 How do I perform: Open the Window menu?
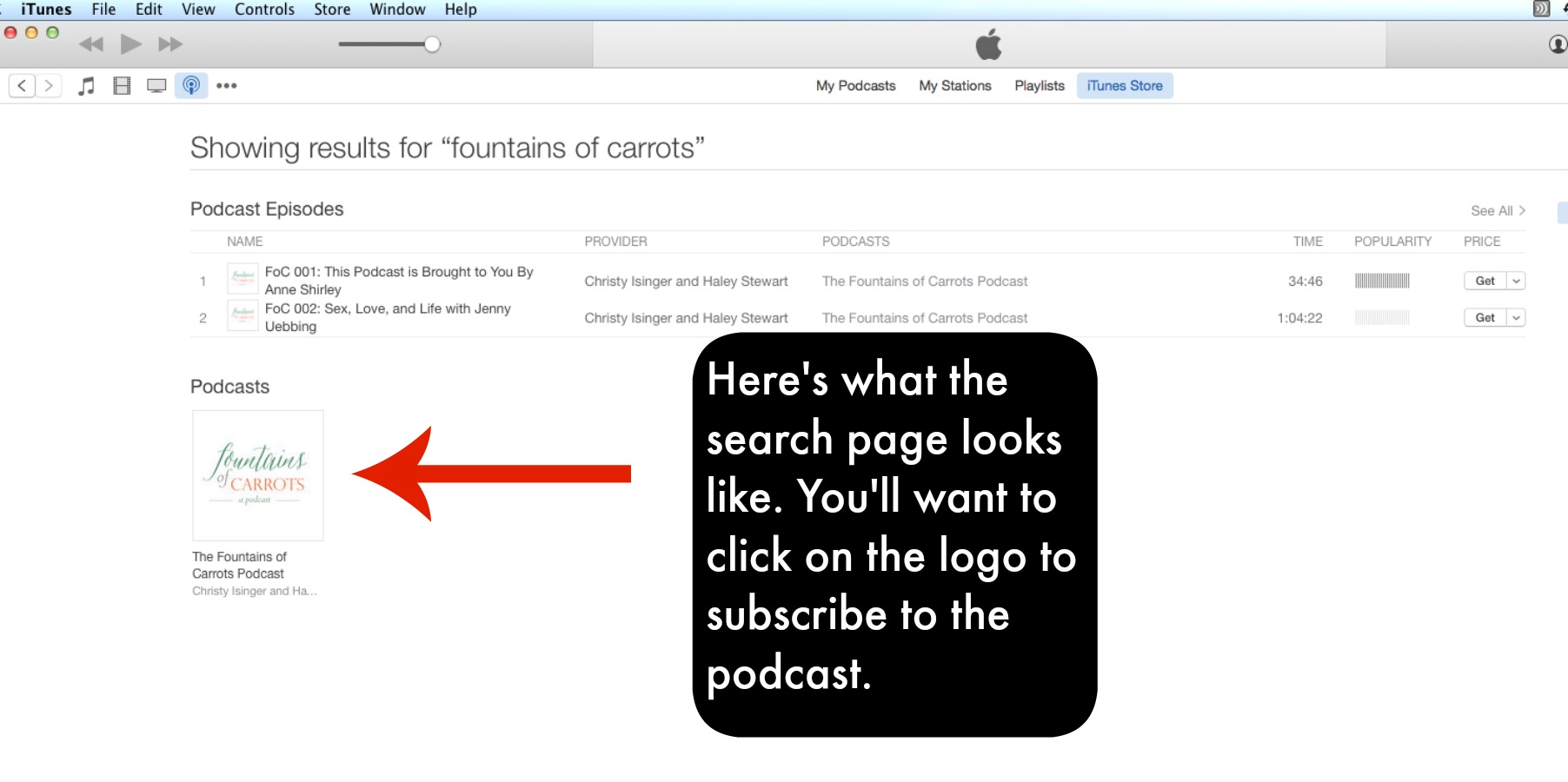coord(397,10)
